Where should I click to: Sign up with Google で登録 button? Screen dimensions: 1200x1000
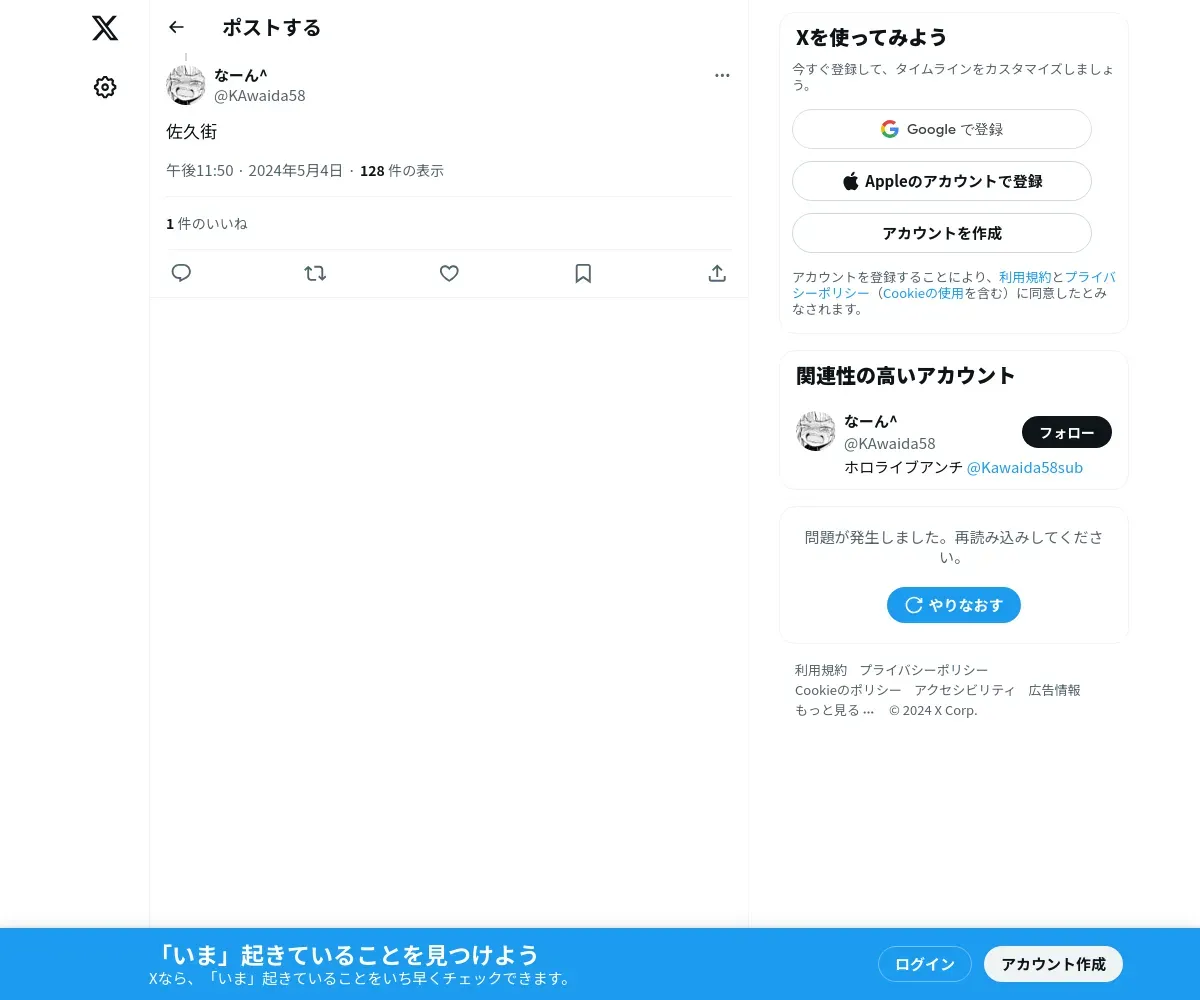[x=942, y=129]
